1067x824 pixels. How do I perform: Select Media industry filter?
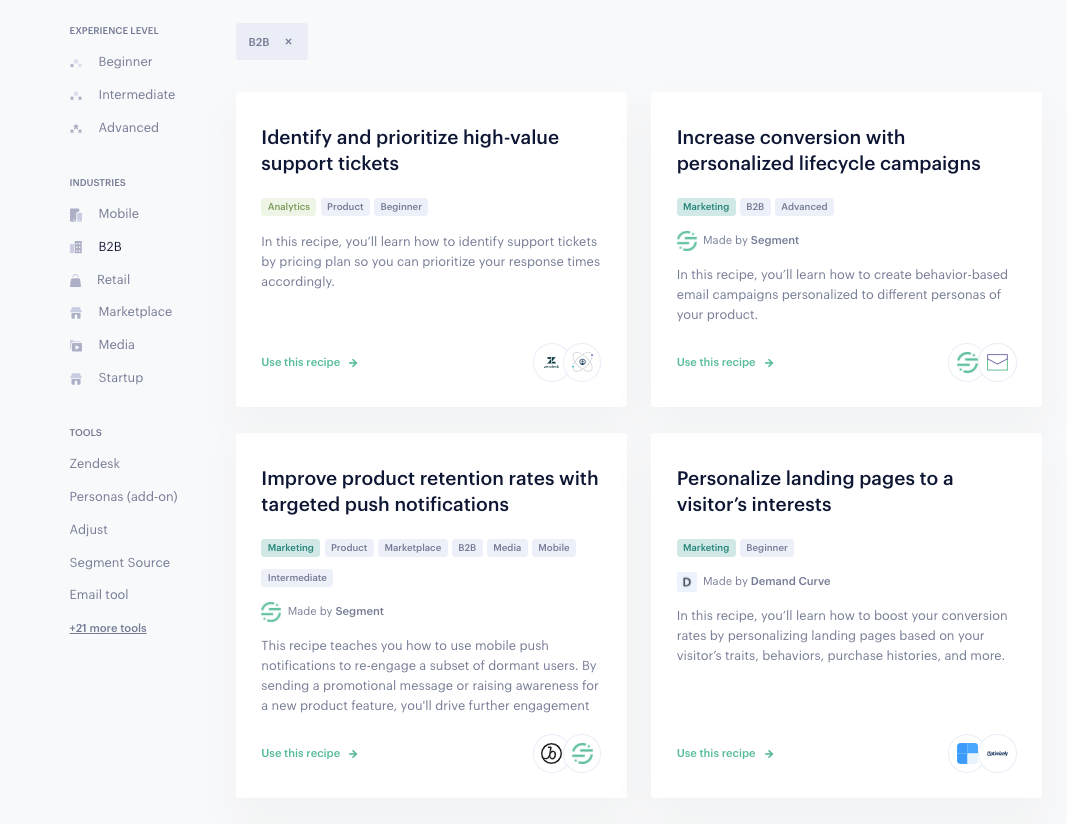[116, 344]
